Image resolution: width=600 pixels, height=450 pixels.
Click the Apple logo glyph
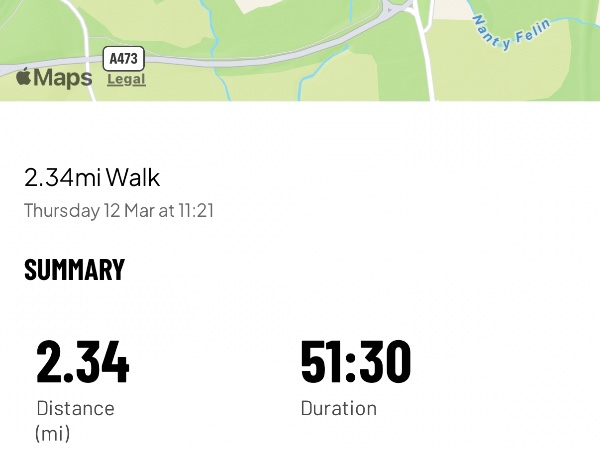(x=23, y=76)
